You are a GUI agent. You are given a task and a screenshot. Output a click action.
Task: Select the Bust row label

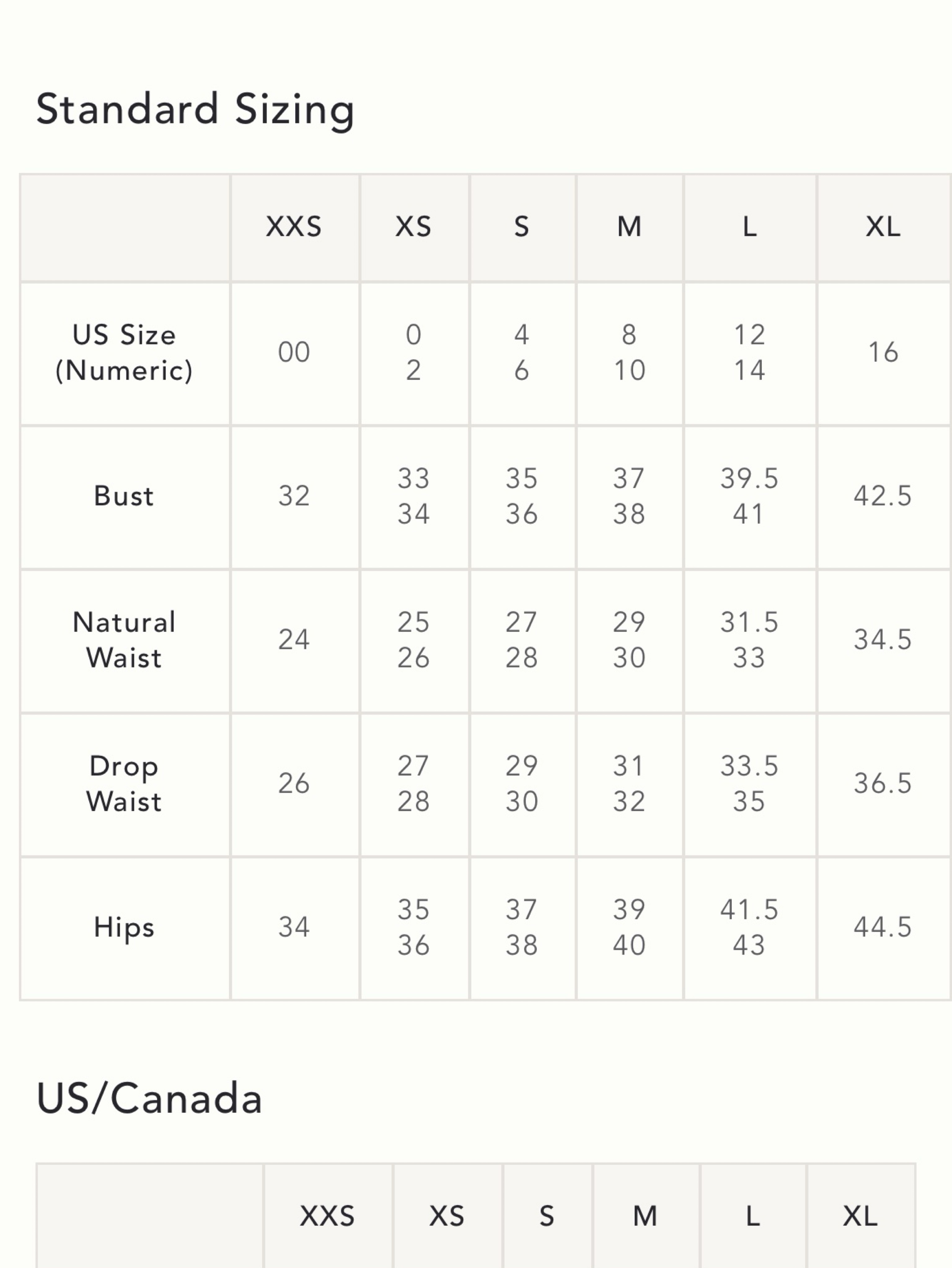pos(124,496)
